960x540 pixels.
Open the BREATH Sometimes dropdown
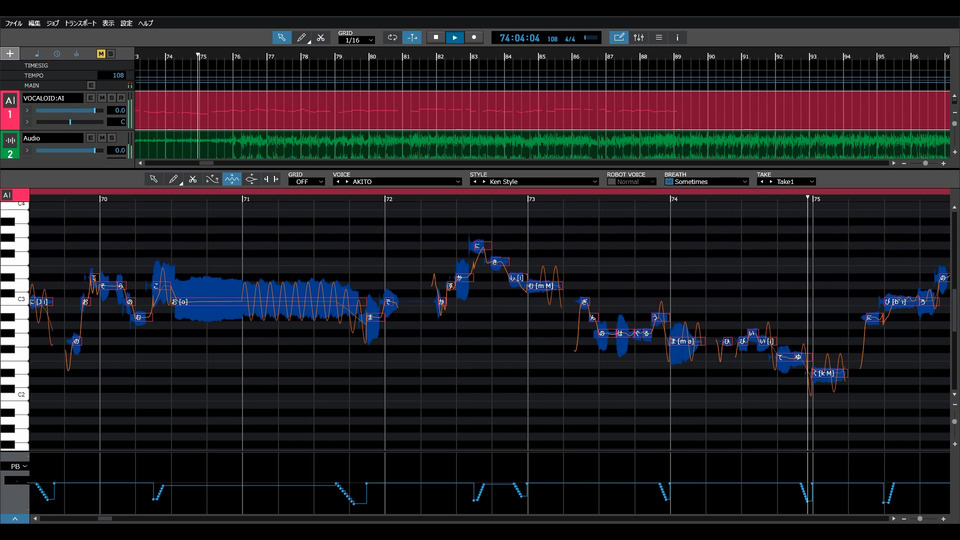[x=707, y=182]
